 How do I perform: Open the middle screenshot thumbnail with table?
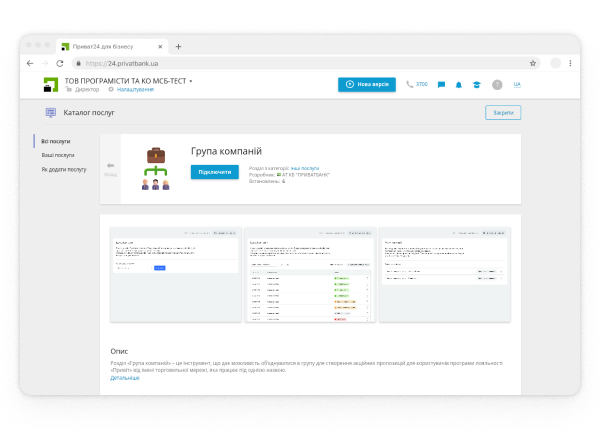point(310,274)
